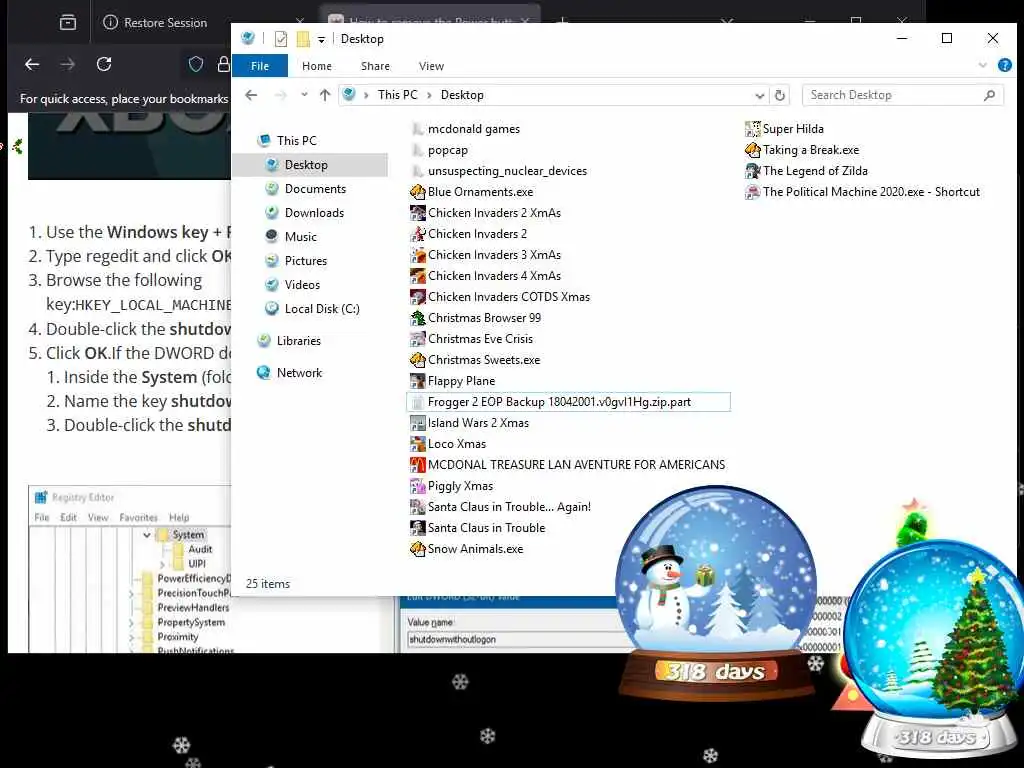Select the unsuspecting_nuclear_devices folder
The width and height of the screenshot is (1024, 768).
coord(507,171)
